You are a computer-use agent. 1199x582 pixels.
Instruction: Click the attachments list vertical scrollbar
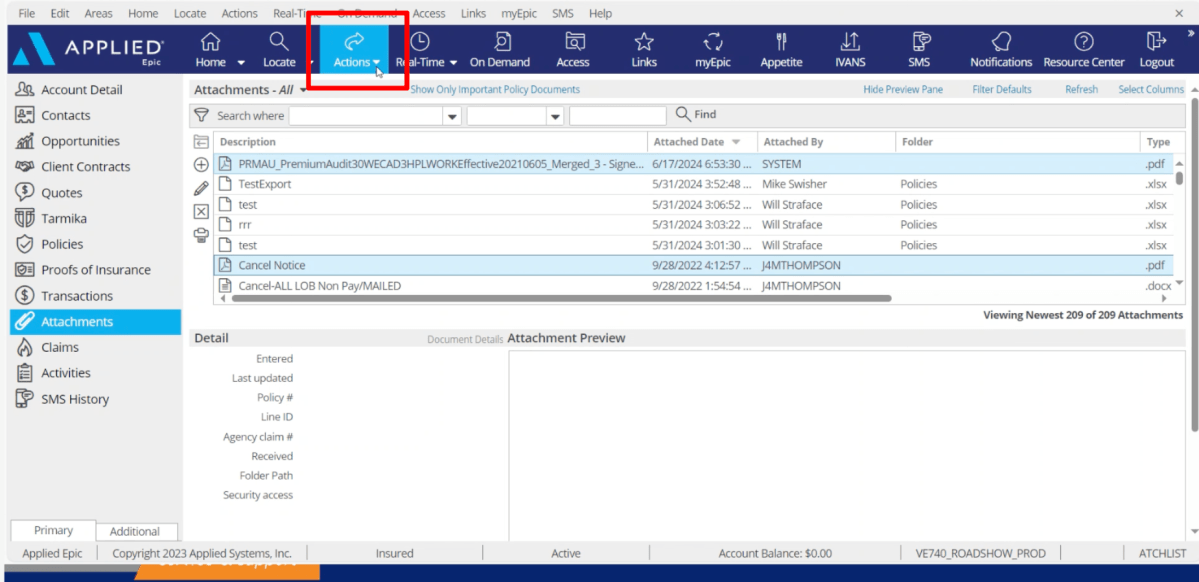(1179, 177)
